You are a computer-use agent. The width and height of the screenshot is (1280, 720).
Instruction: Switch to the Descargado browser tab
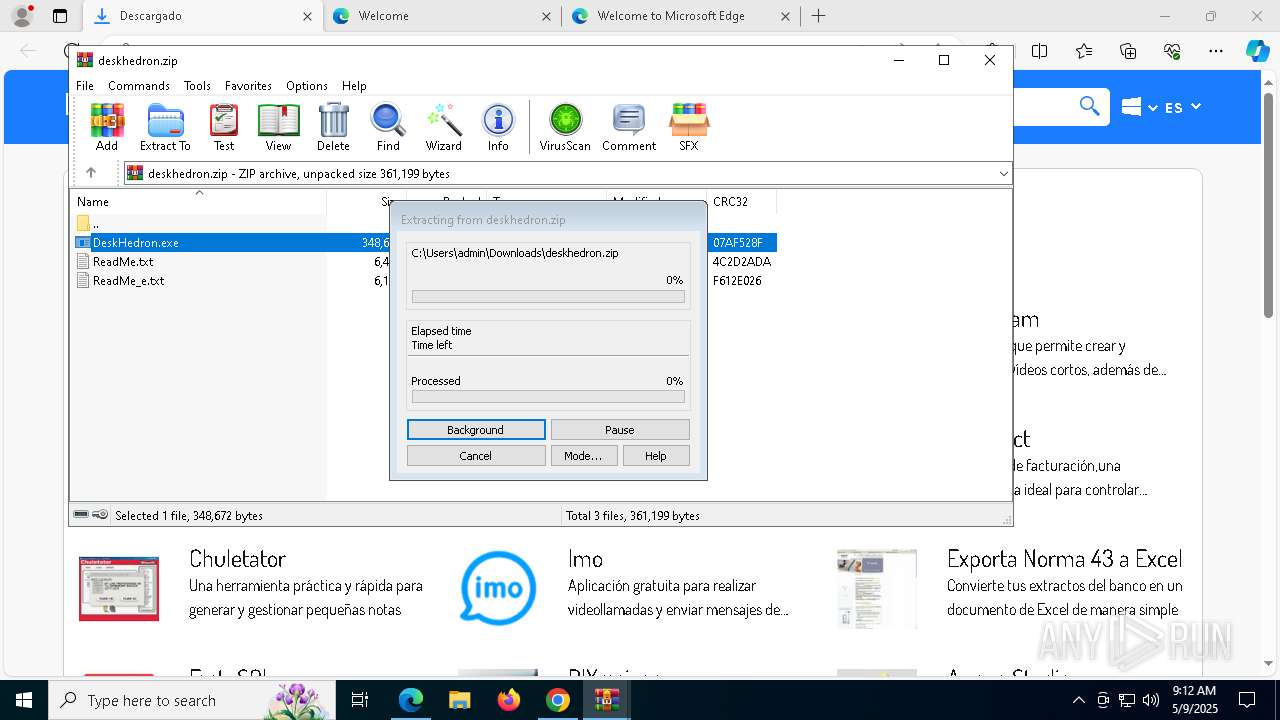(202, 16)
